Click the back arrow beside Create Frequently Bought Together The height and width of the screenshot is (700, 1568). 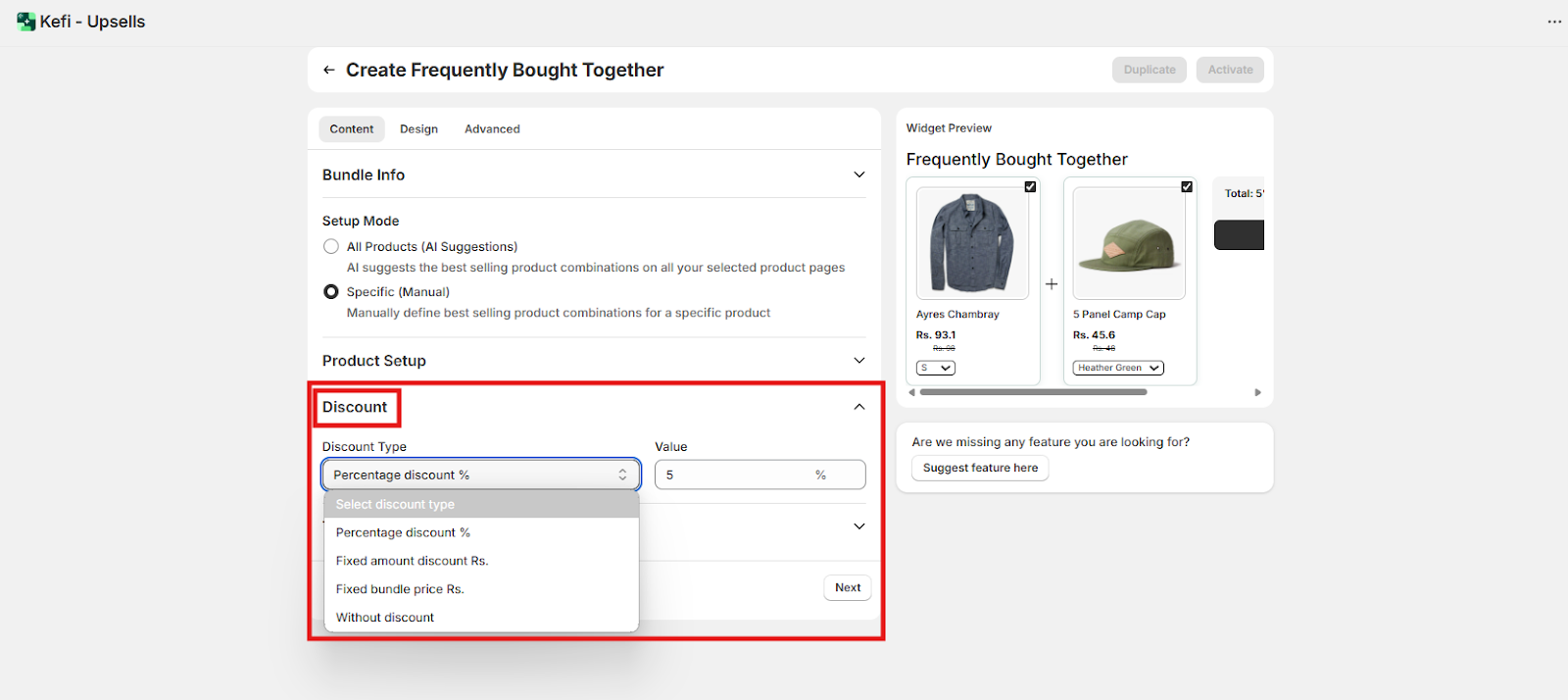[329, 70]
